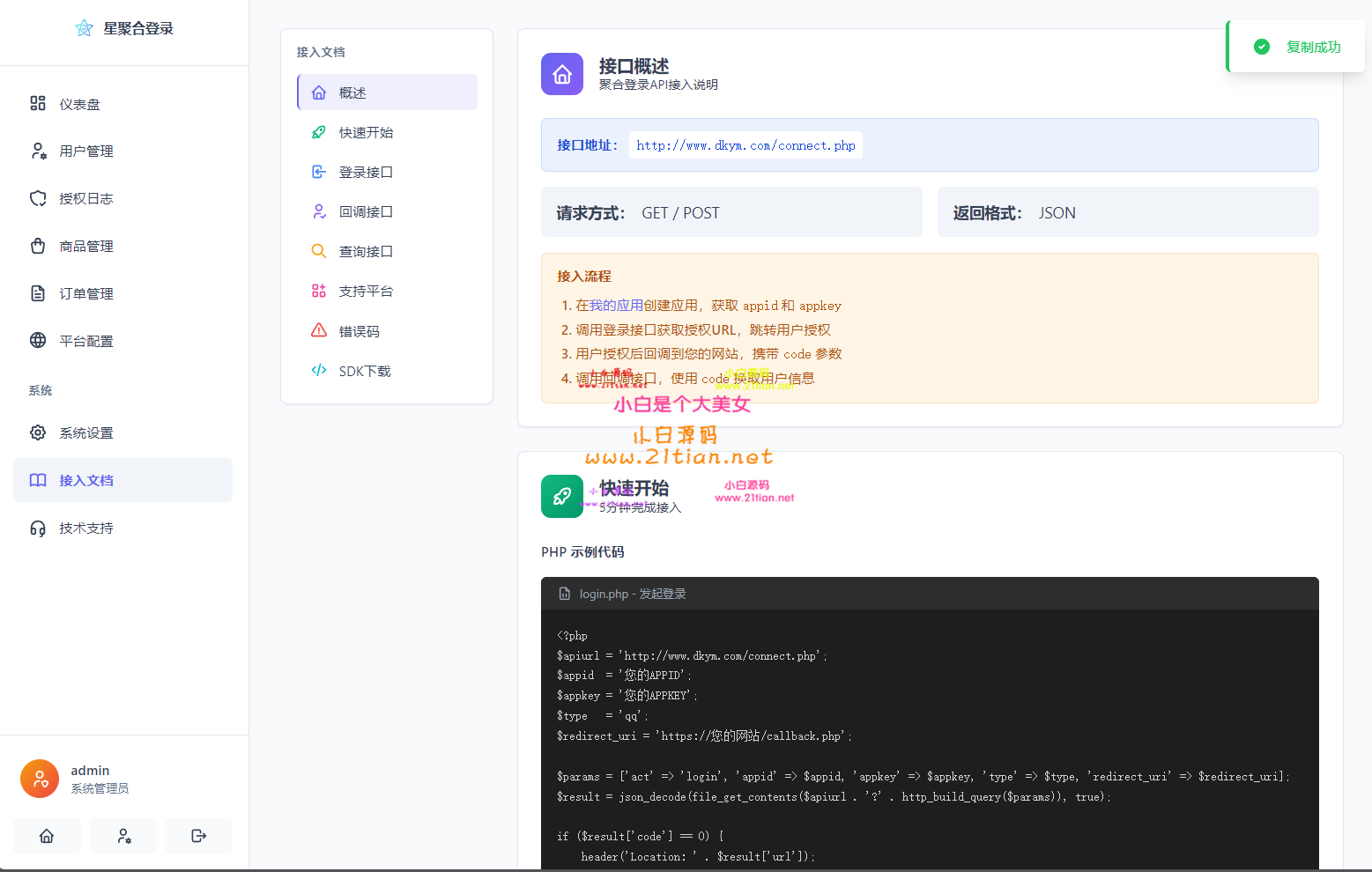This screenshot has width=1372, height=872.
Task: Select 错误码 in the docs navigation
Action: (359, 331)
